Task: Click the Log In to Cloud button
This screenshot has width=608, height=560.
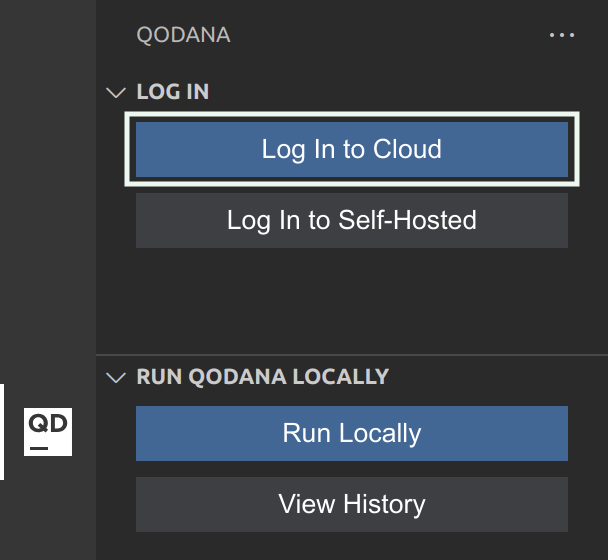Action: 352,149
